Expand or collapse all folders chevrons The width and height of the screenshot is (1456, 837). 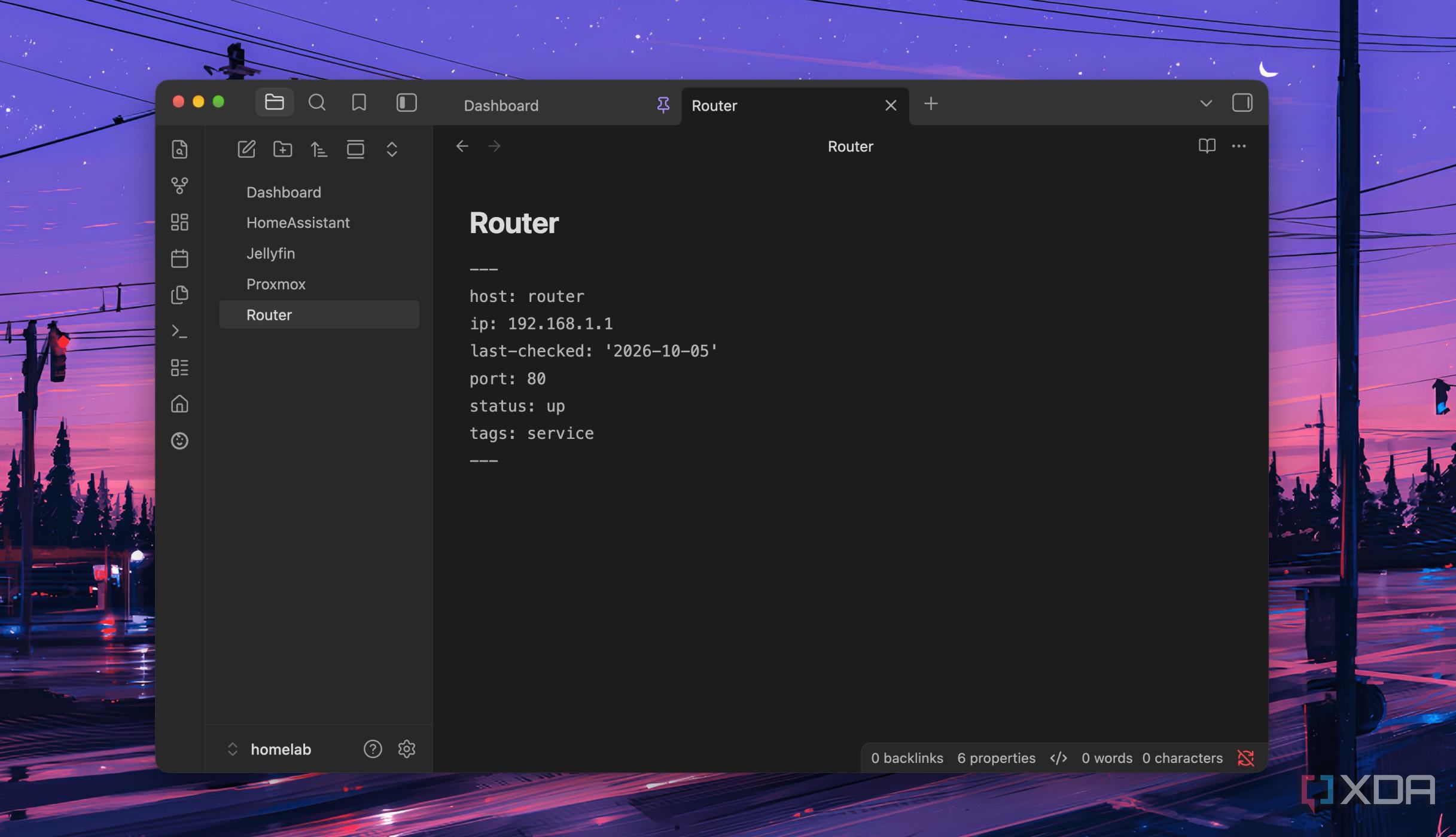(x=392, y=149)
